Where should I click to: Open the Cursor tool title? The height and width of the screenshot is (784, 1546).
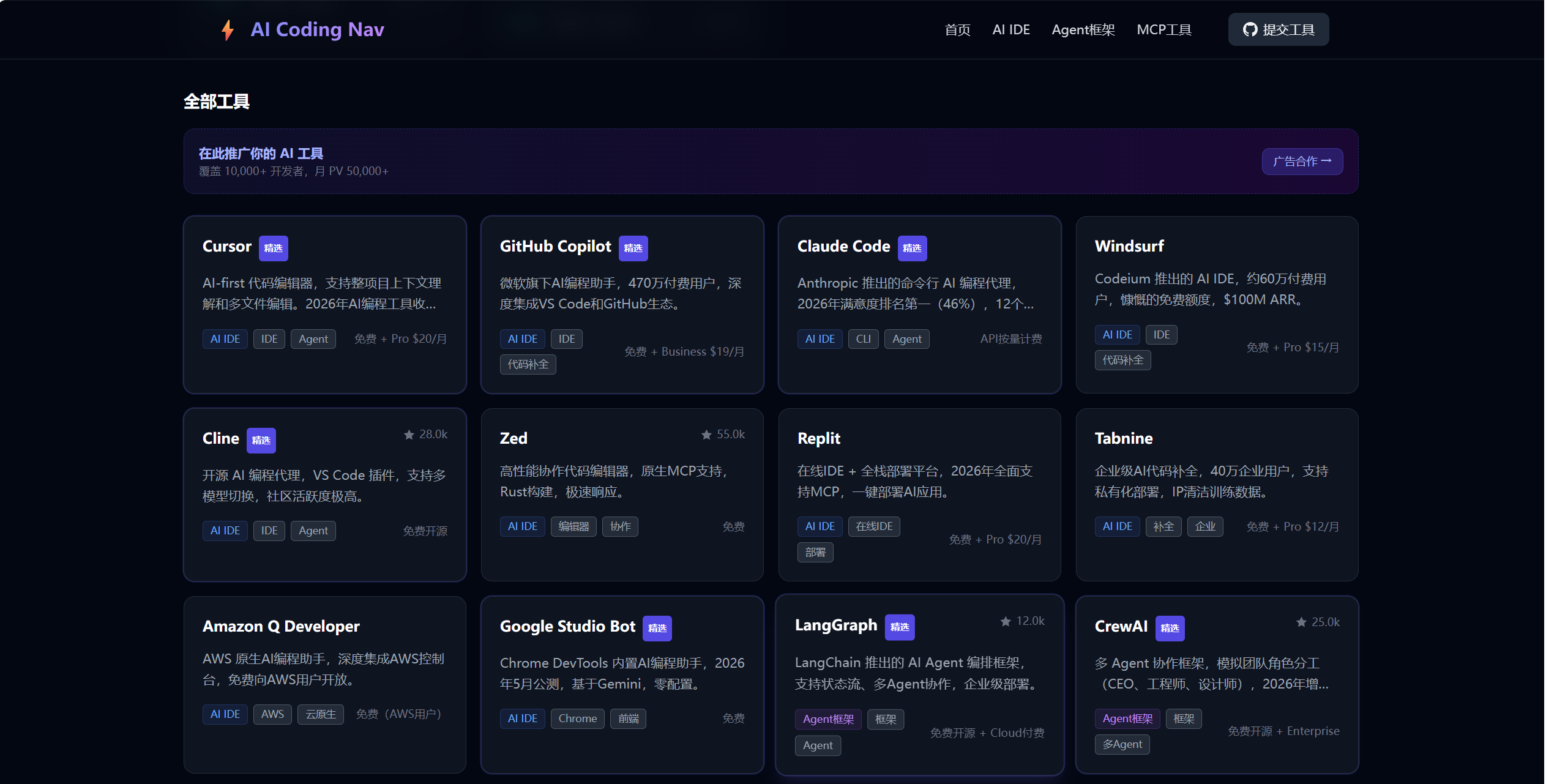click(227, 246)
